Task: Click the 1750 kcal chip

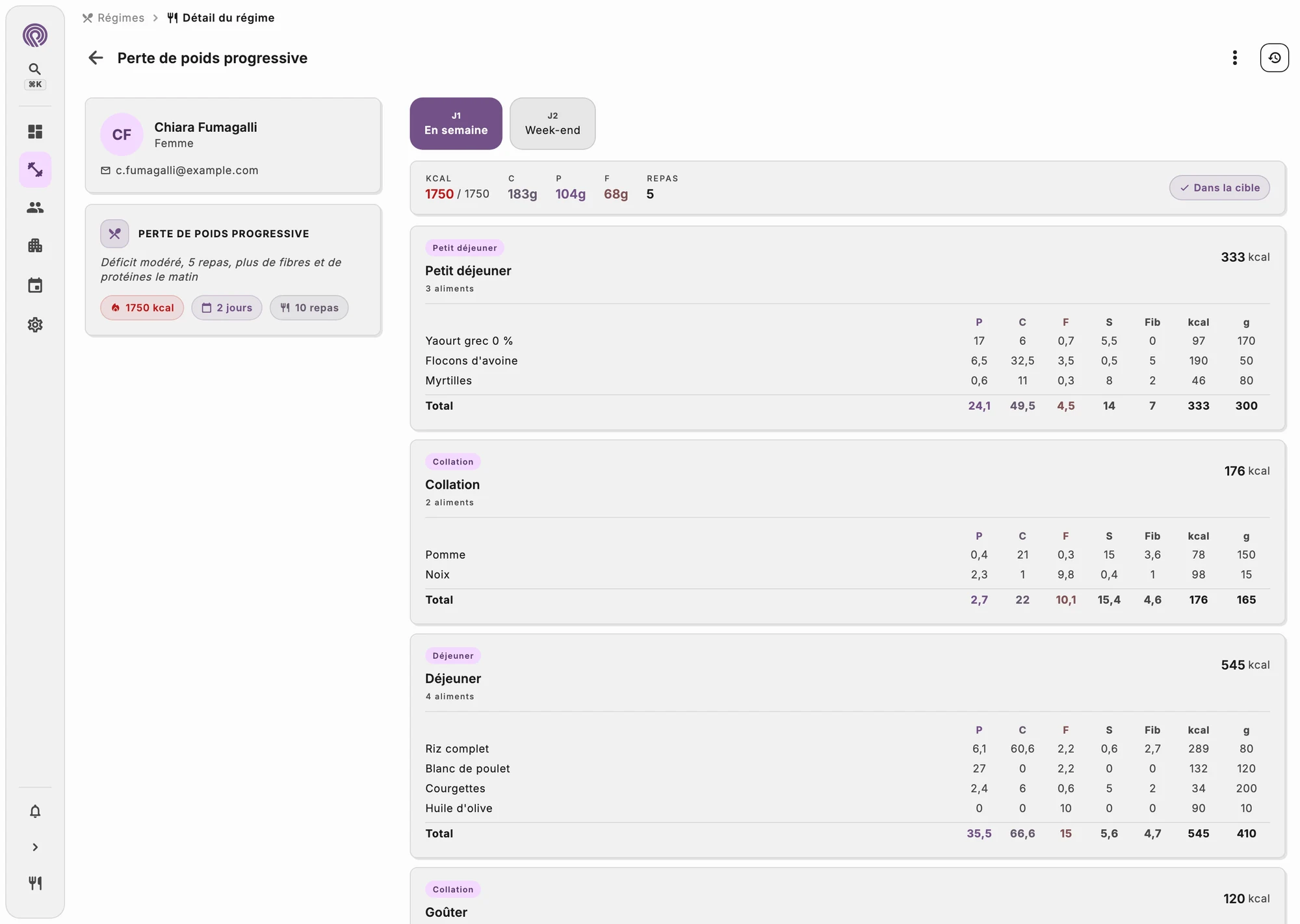Action: tap(142, 308)
